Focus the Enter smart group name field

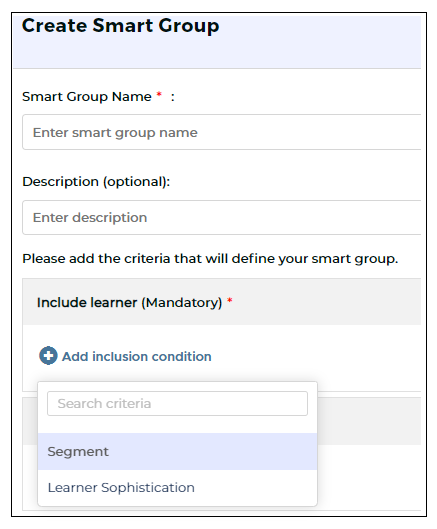coord(222,132)
